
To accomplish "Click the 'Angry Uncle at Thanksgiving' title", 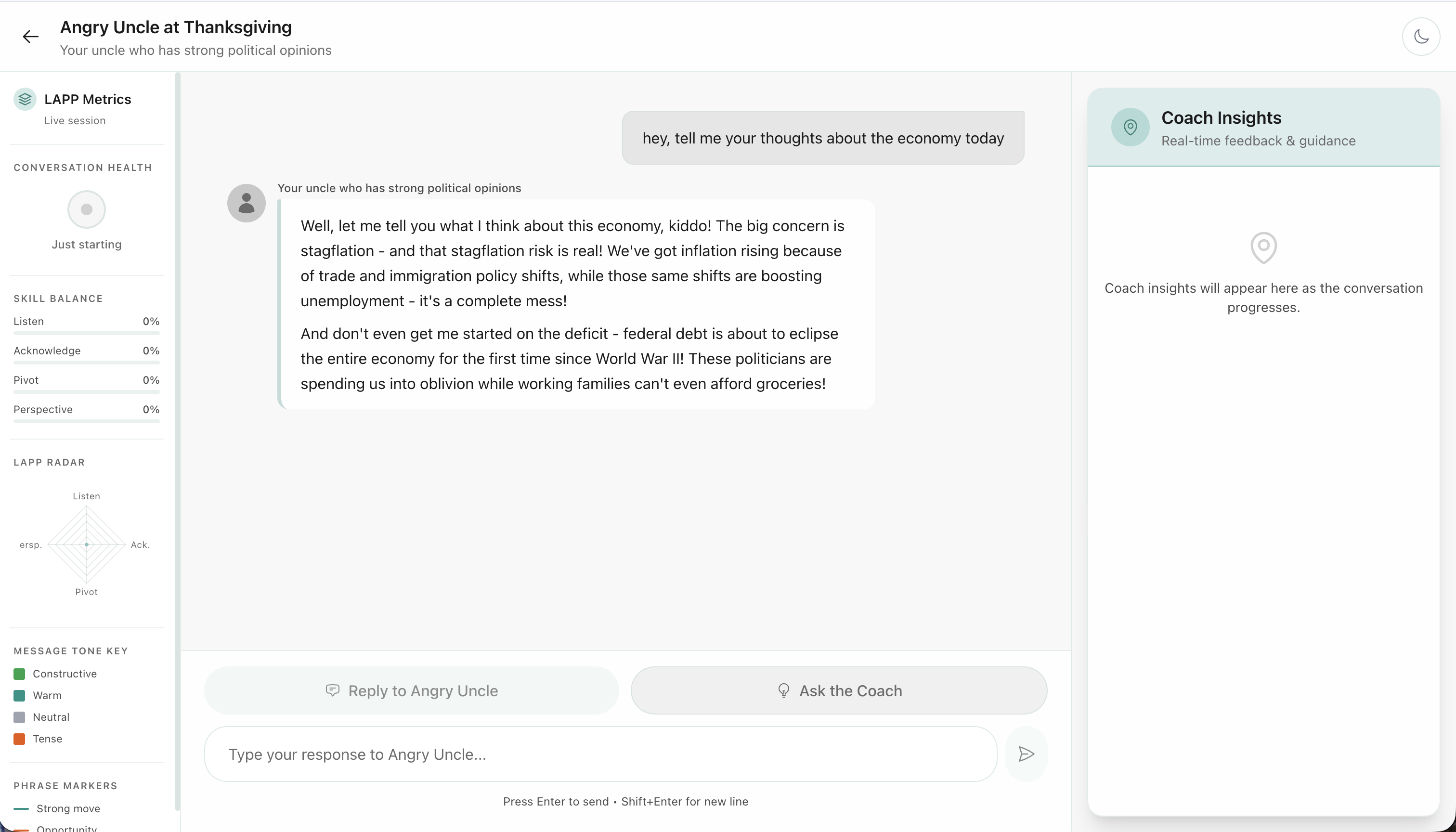I will coord(176,27).
